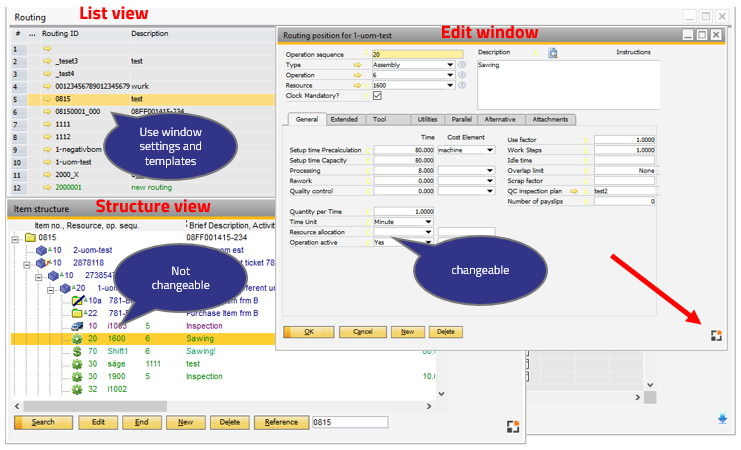Image resolution: width=741 pixels, height=450 pixels.
Task: Open the Attachments tab
Action: pos(550,119)
